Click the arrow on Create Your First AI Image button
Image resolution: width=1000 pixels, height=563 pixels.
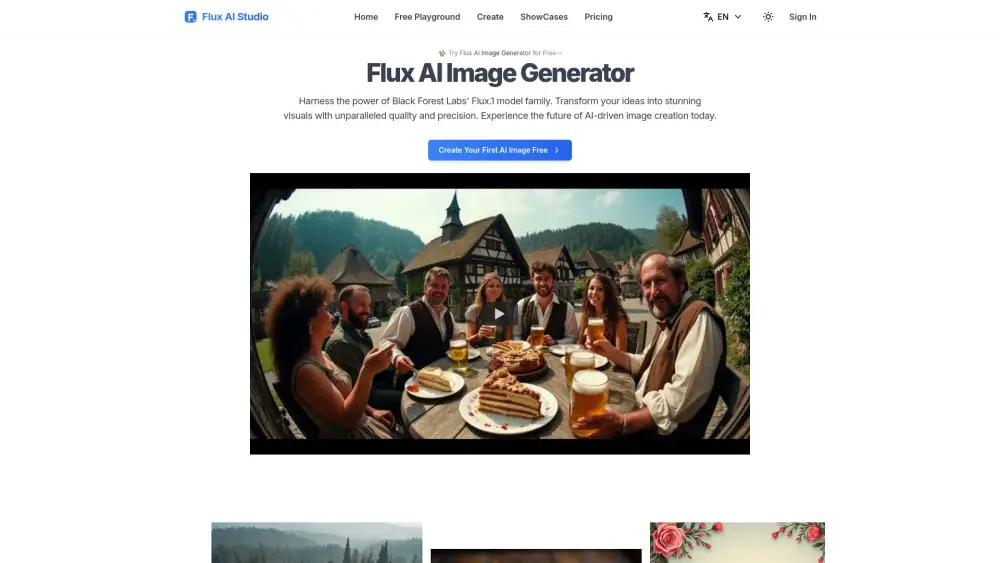tap(557, 150)
